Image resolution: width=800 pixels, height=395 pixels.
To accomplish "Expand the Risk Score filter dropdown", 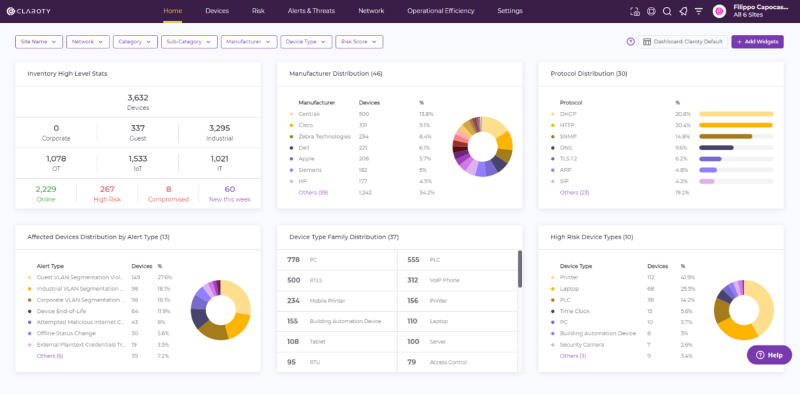I will 359,42.
